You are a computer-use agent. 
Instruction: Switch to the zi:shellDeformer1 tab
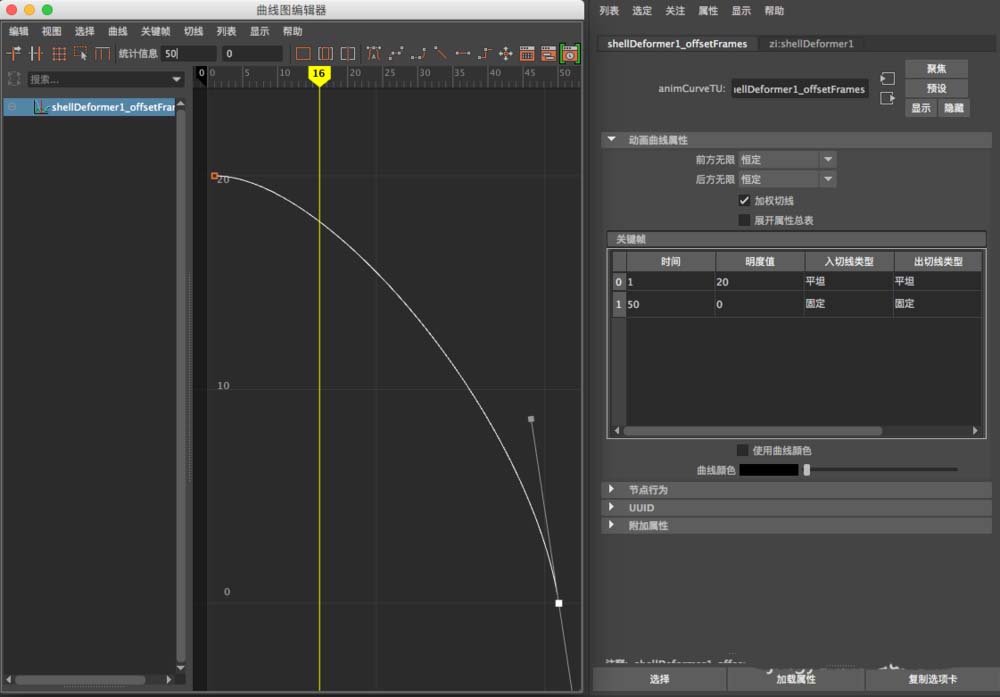click(811, 43)
